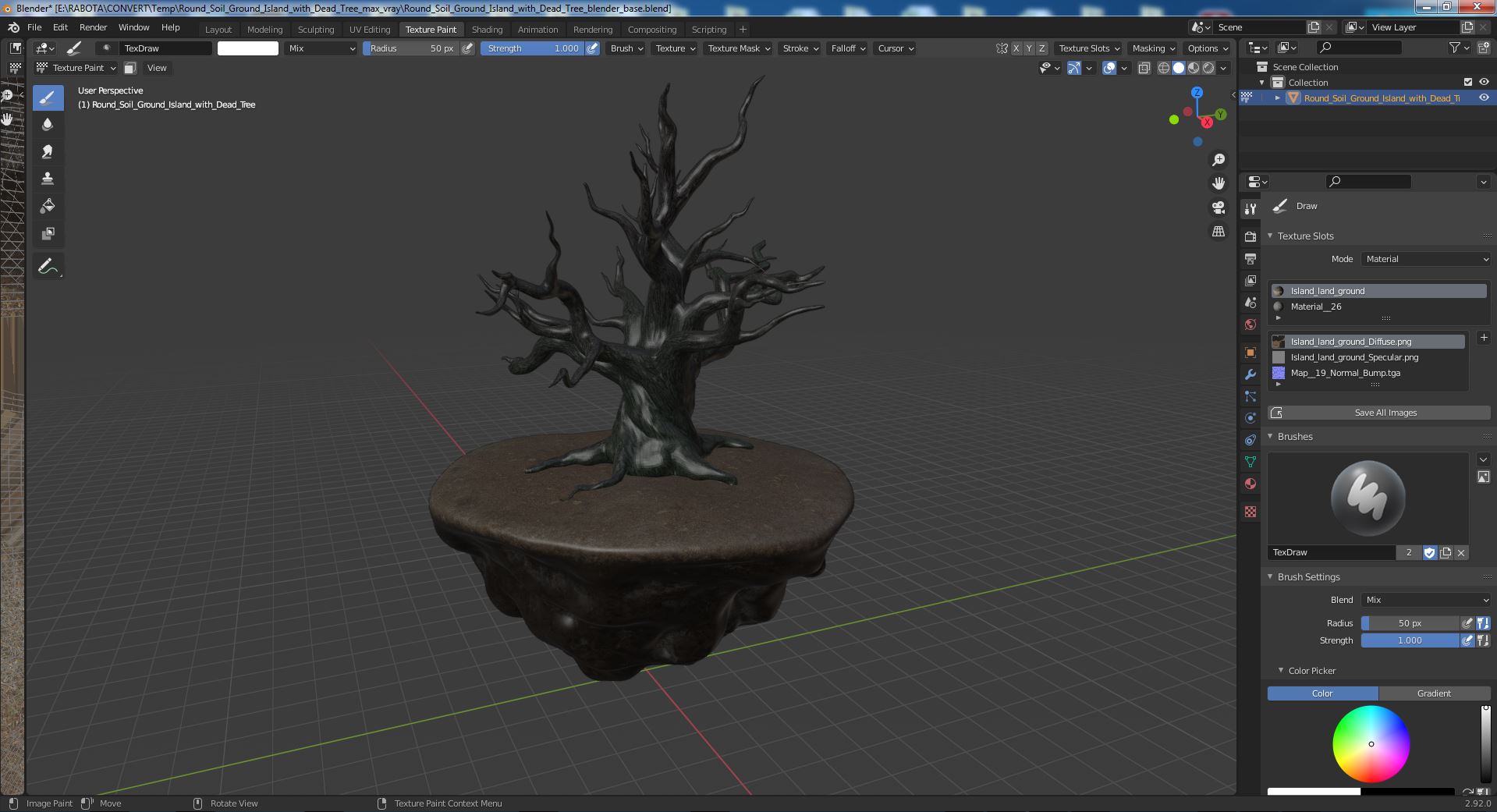The height and width of the screenshot is (812, 1497).
Task: Toggle the camera view icon
Action: point(1218,207)
